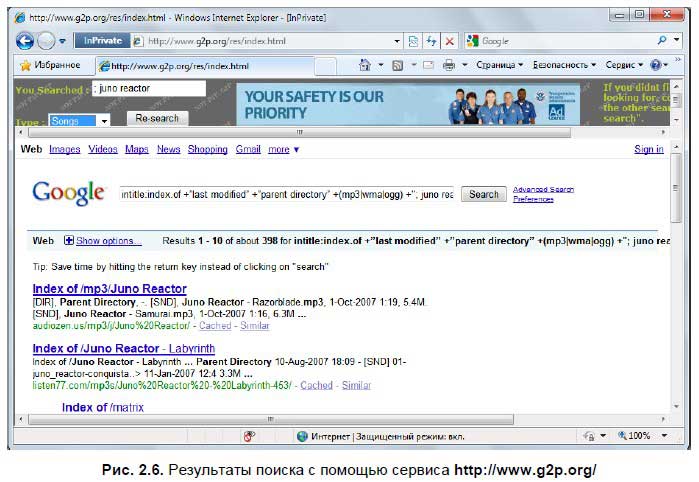Image resolution: width=699 pixels, height=482 pixels.
Task: Click the Read Mail envelope icon
Action: pos(428,65)
